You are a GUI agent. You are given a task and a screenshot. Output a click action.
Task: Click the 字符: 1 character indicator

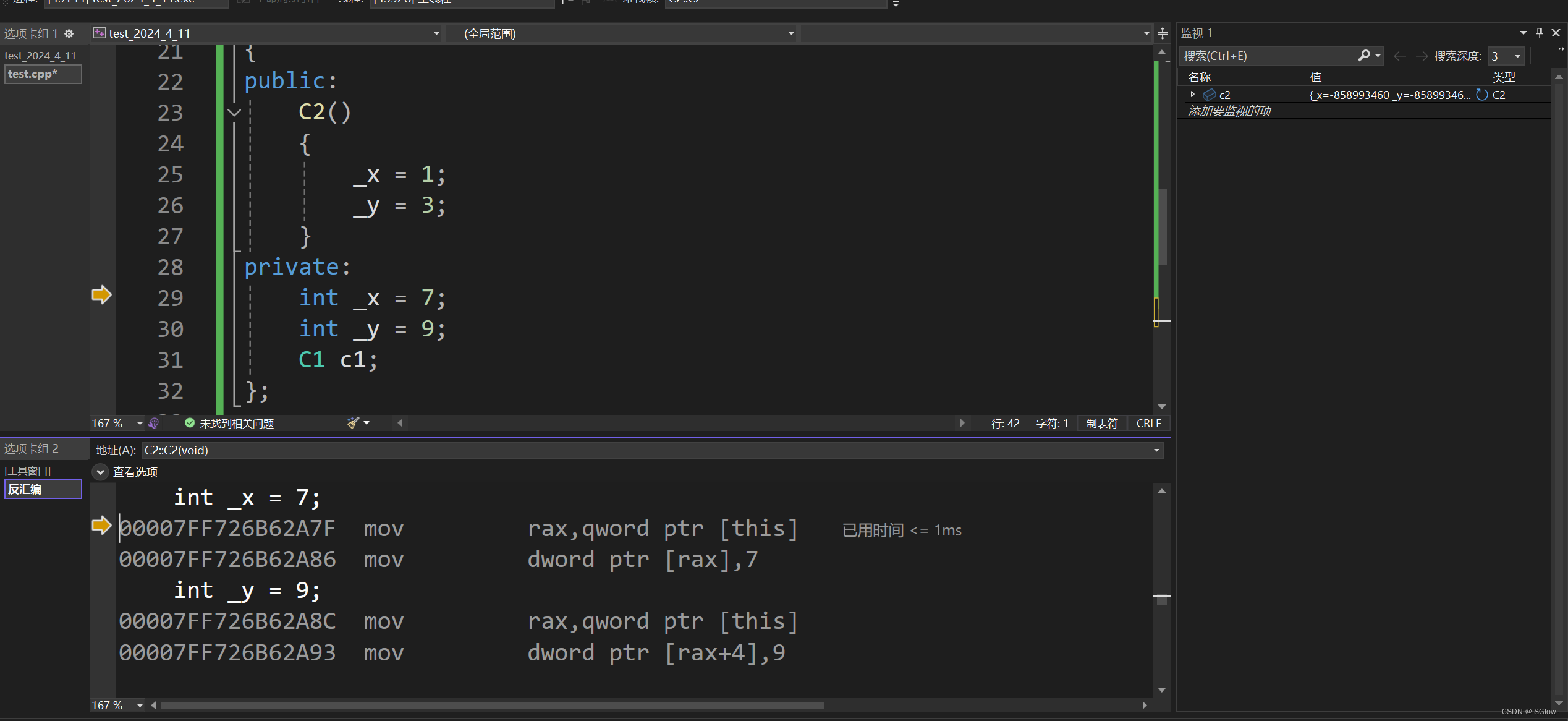(x=1052, y=424)
